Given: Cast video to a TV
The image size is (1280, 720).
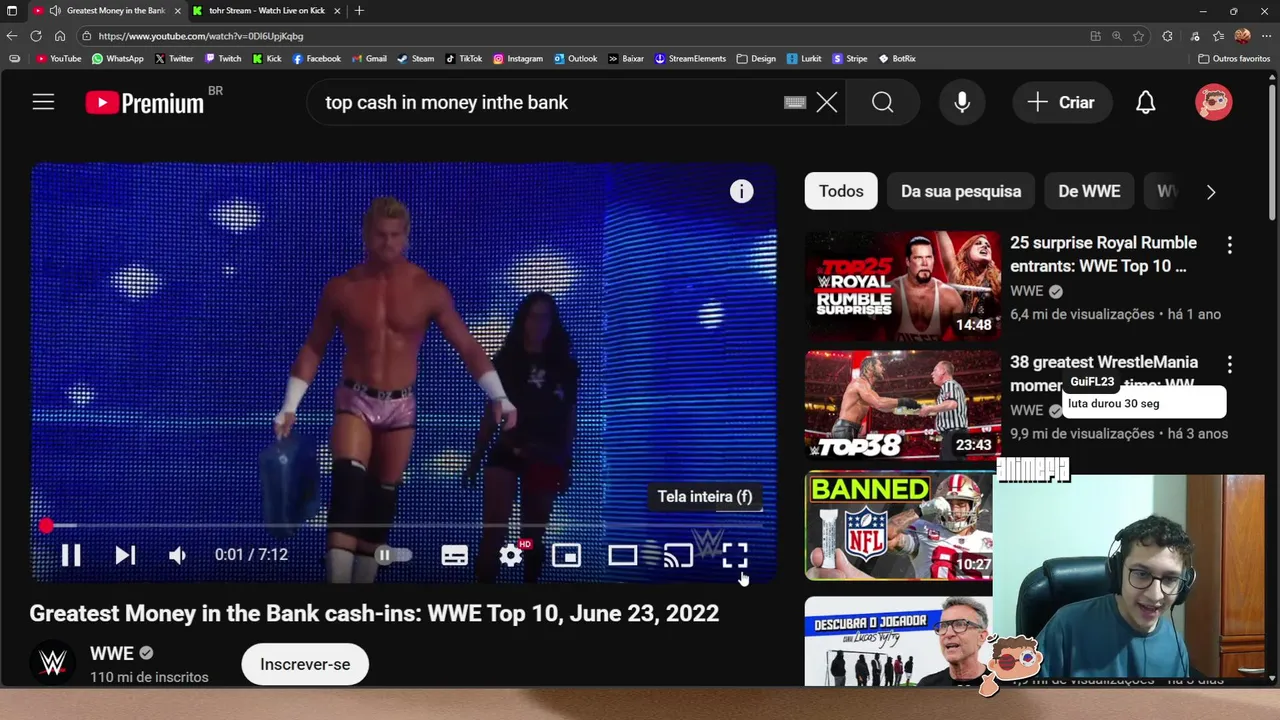Looking at the screenshot, I should pos(679,555).
